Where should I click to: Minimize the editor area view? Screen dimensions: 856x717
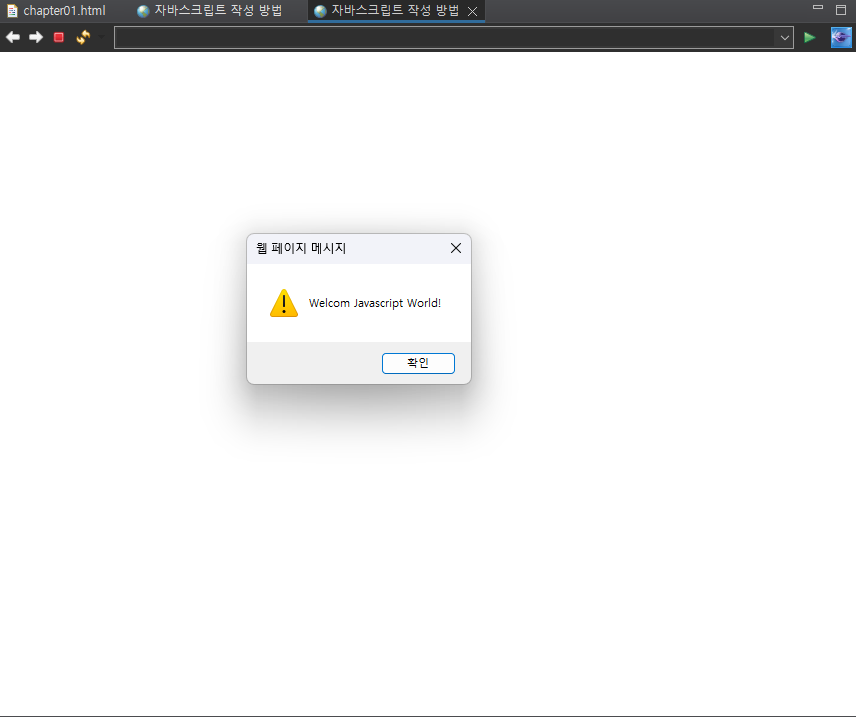coord(818,8)
